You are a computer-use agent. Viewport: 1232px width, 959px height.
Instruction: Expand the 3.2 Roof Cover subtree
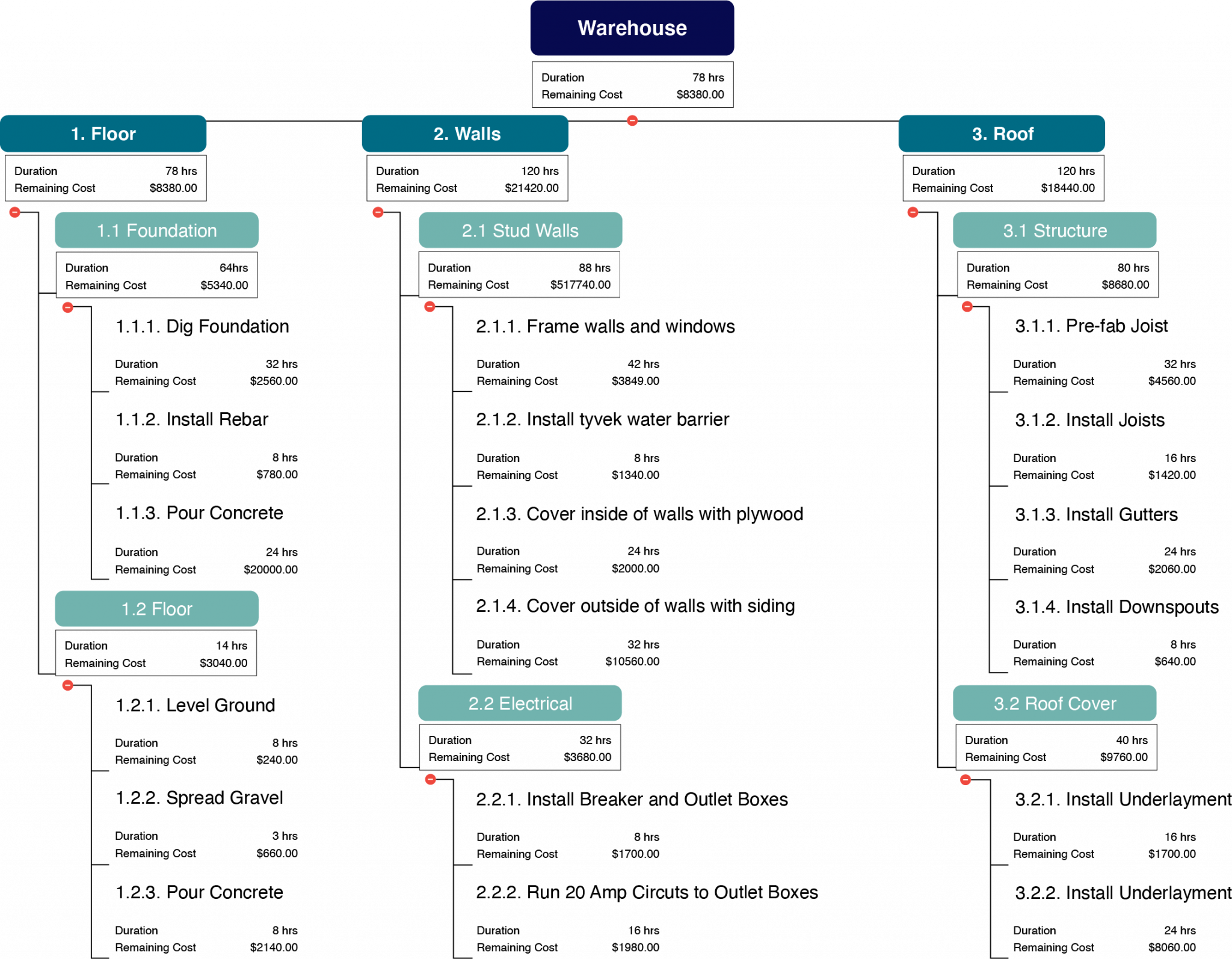(x=967, y=779)
